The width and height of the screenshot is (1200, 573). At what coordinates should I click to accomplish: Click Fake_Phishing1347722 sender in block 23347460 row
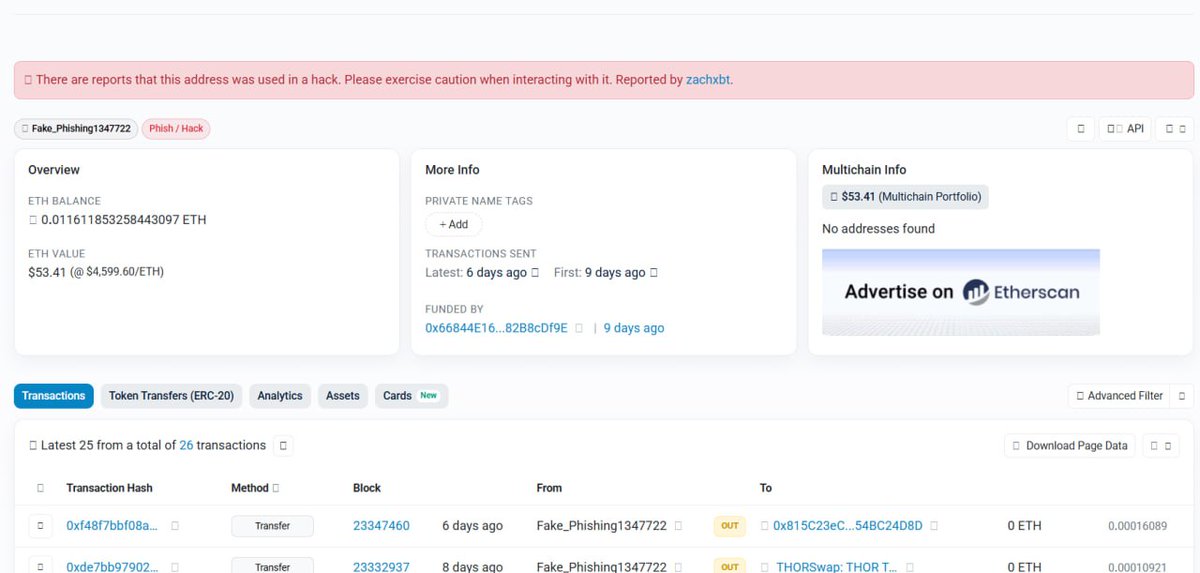tap(601, 526)
